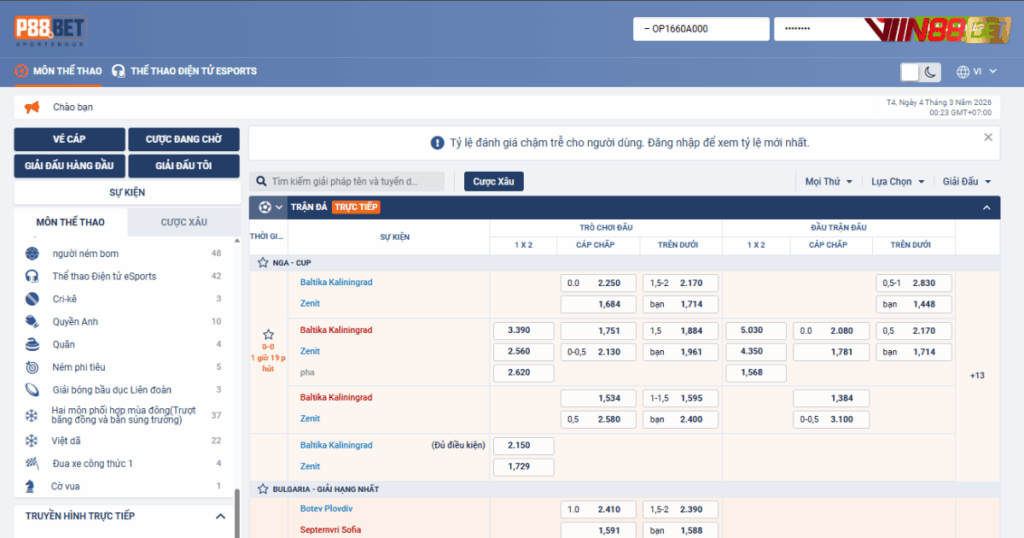Collapse the Truyền Hình Trực Tiếp section

tap(220, 516)
